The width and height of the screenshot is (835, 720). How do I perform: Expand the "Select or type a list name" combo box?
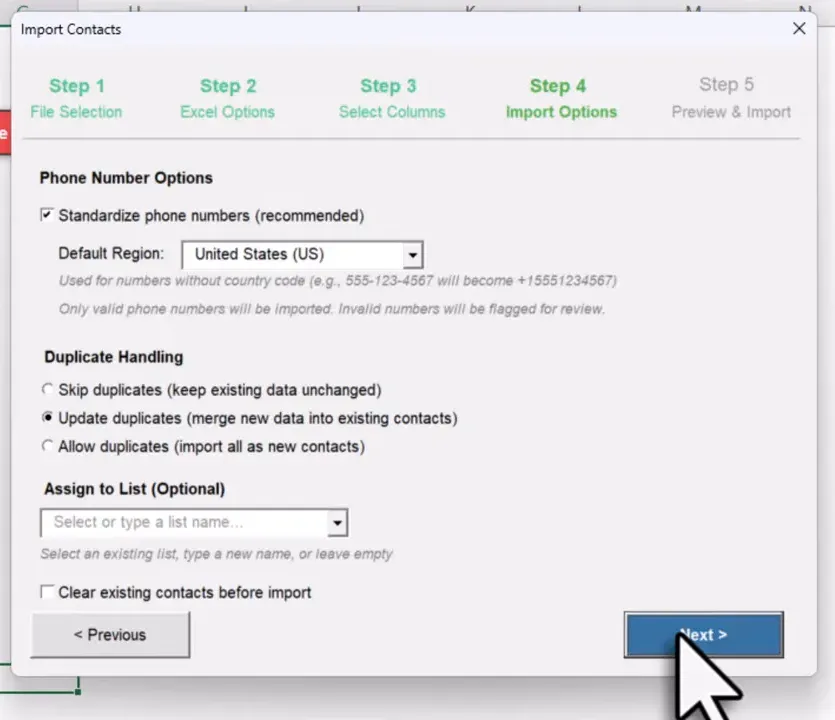pyautogui.click(x=337, y=522)
